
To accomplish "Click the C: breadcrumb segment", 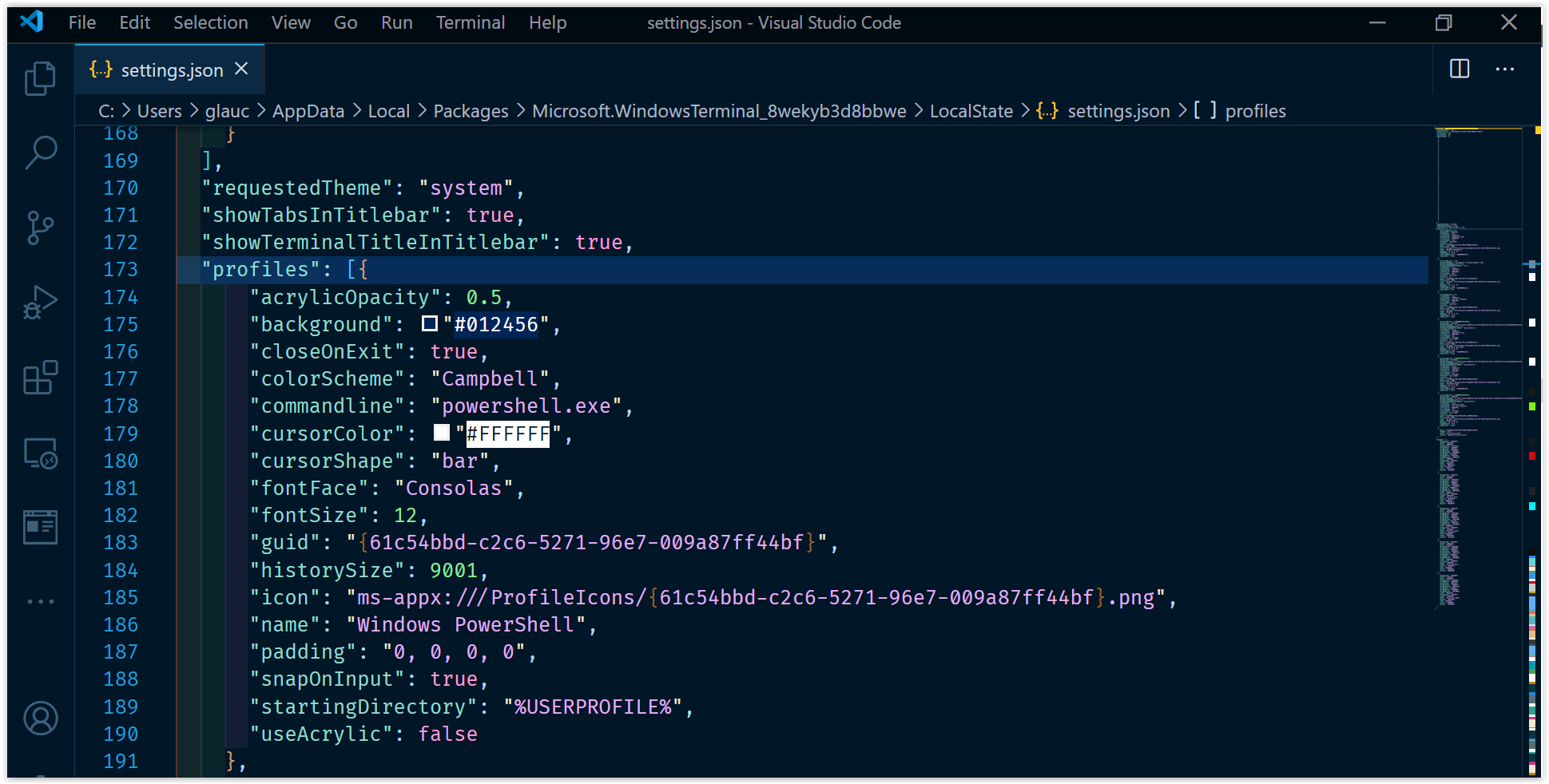I will click(x=106, y=111).
